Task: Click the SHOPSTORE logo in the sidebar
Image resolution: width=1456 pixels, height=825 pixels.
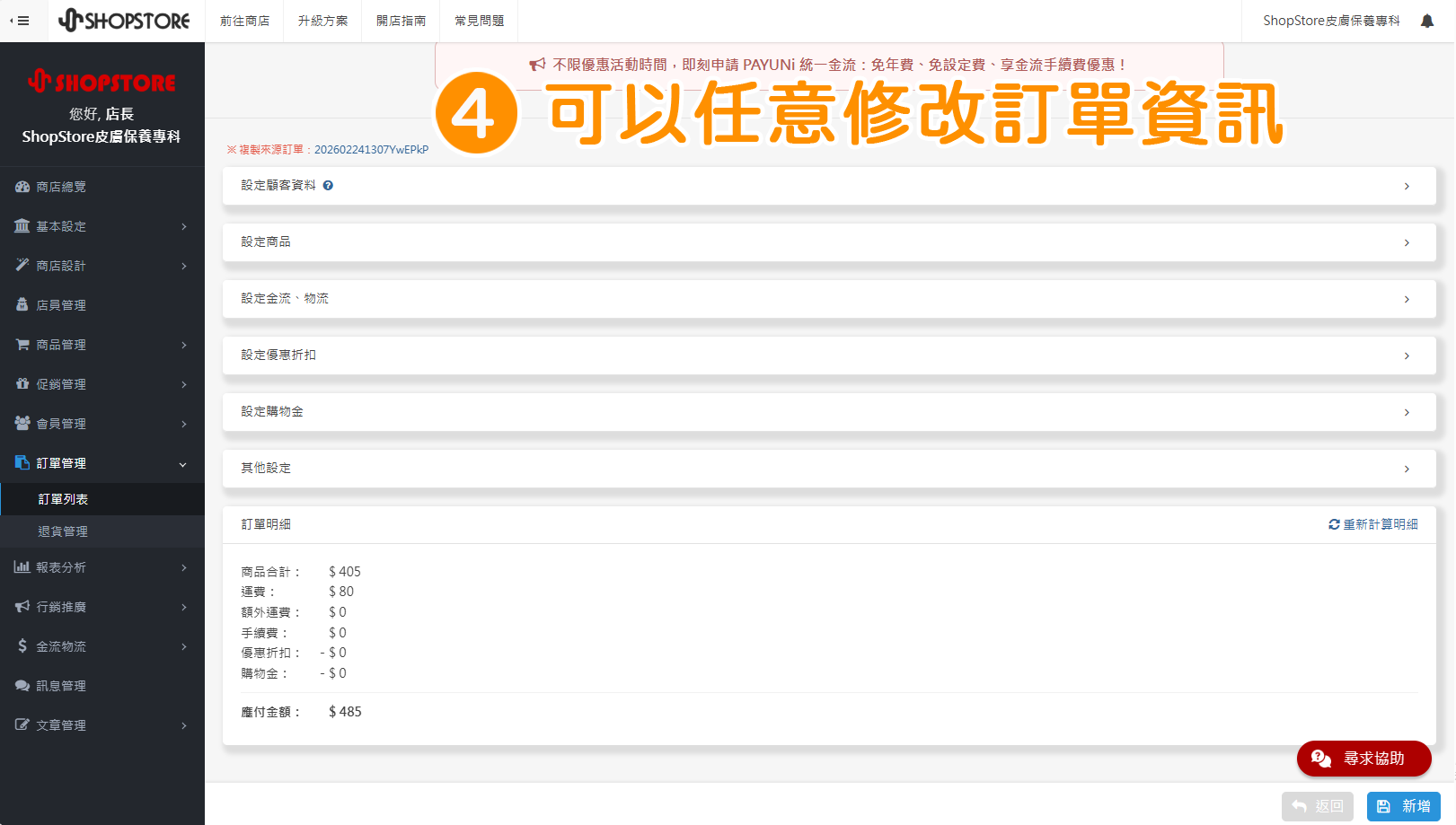Action: (101, 82)
